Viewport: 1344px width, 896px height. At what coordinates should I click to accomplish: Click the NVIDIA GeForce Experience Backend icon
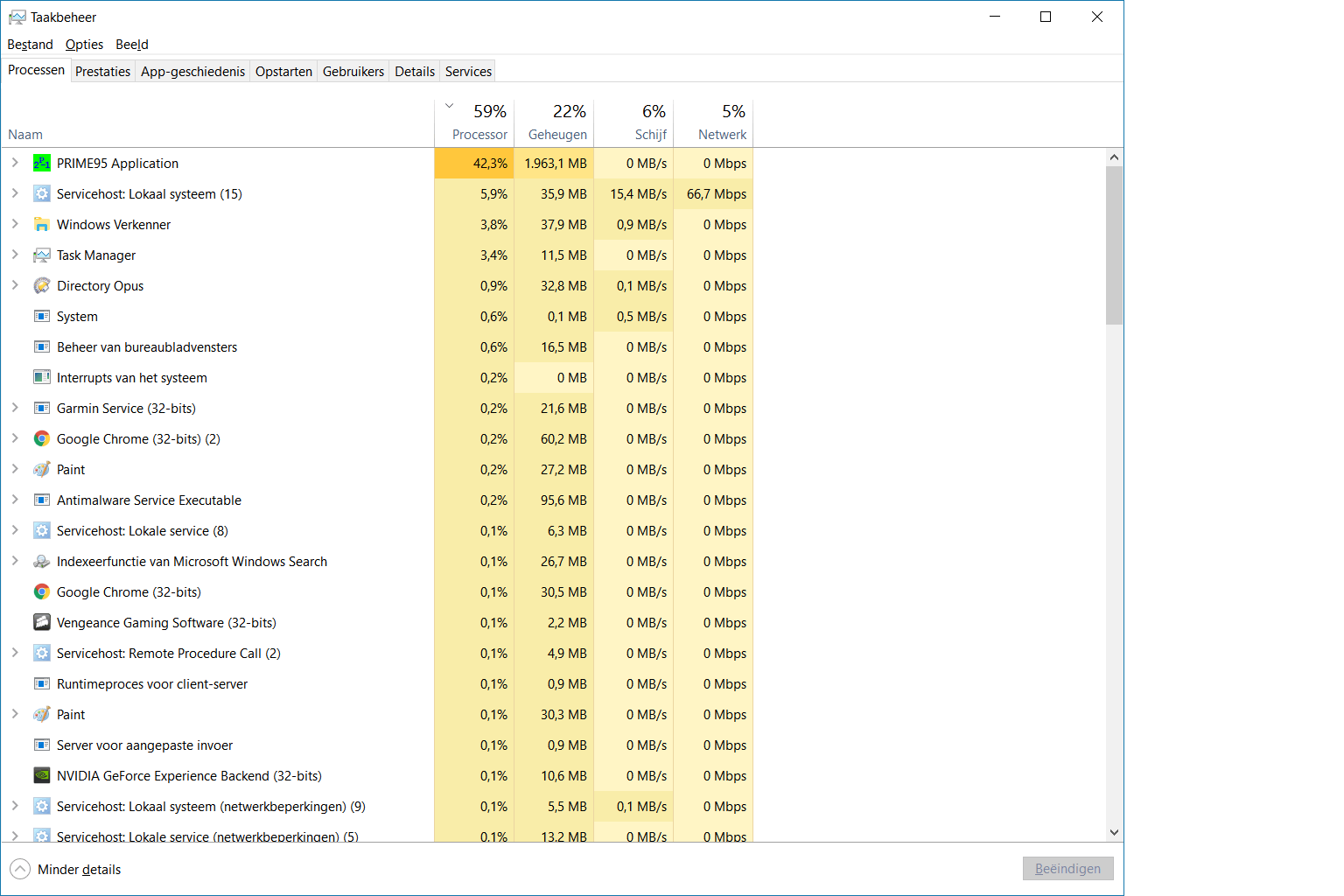point(42,775)
